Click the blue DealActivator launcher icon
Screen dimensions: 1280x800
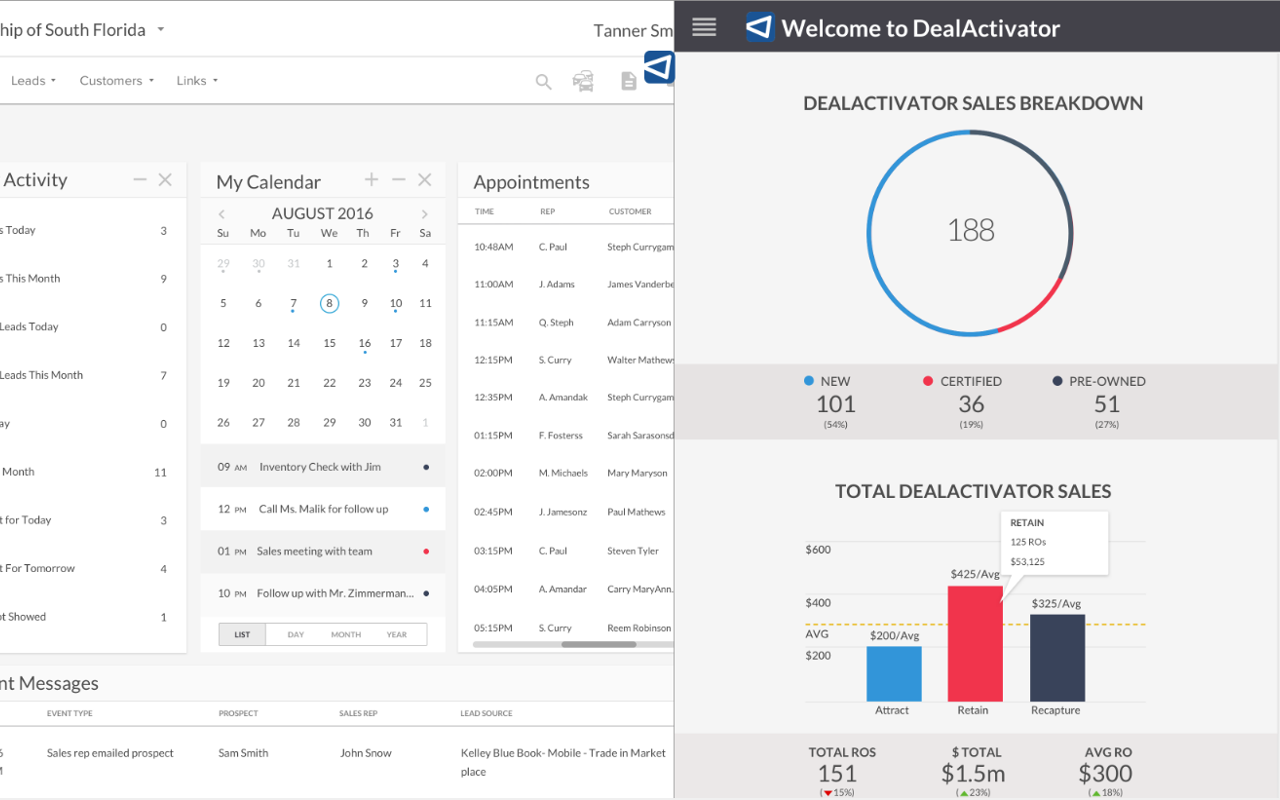[659, 67]
